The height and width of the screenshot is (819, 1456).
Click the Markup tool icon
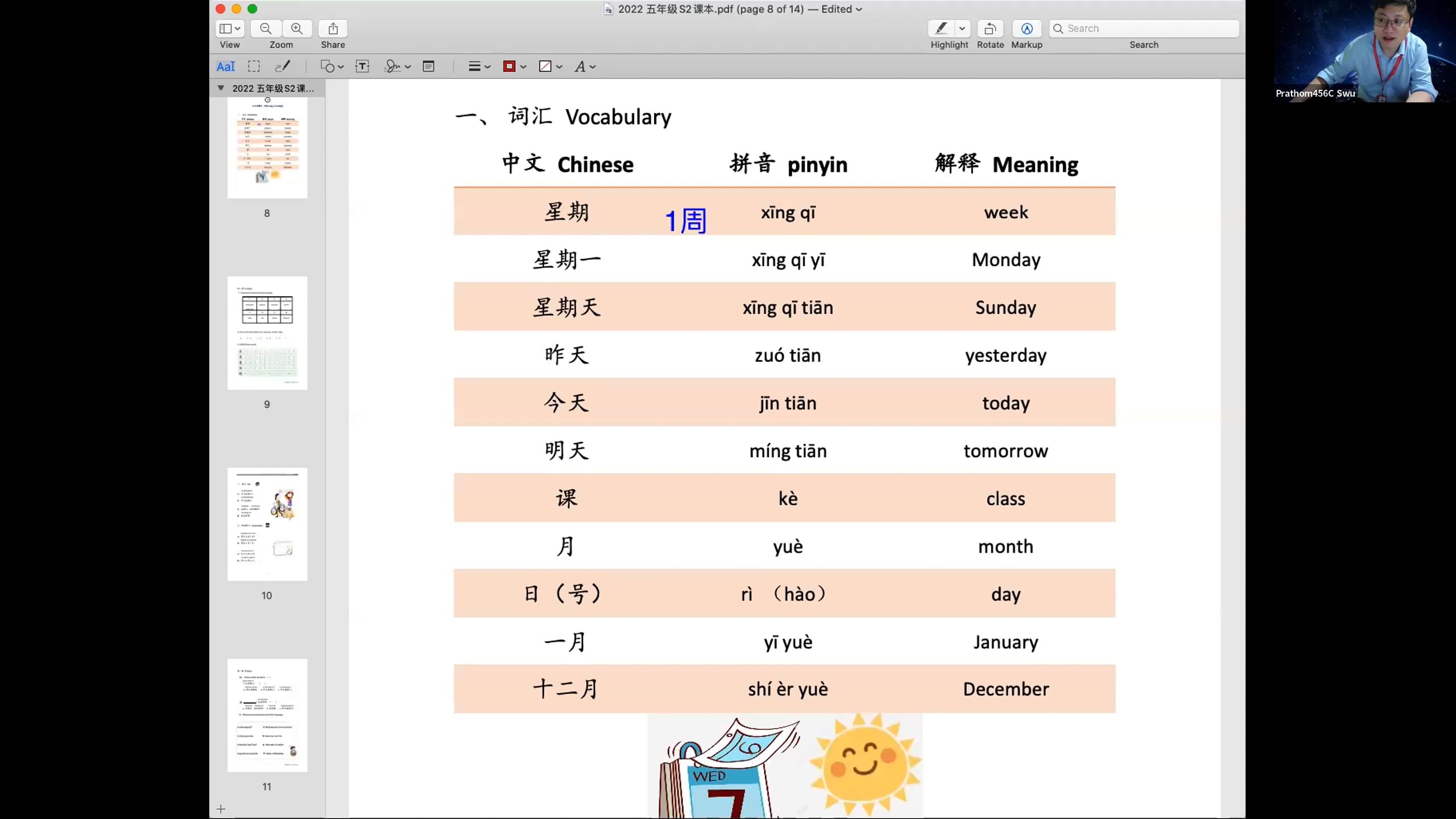click(x=1026, y=28)
